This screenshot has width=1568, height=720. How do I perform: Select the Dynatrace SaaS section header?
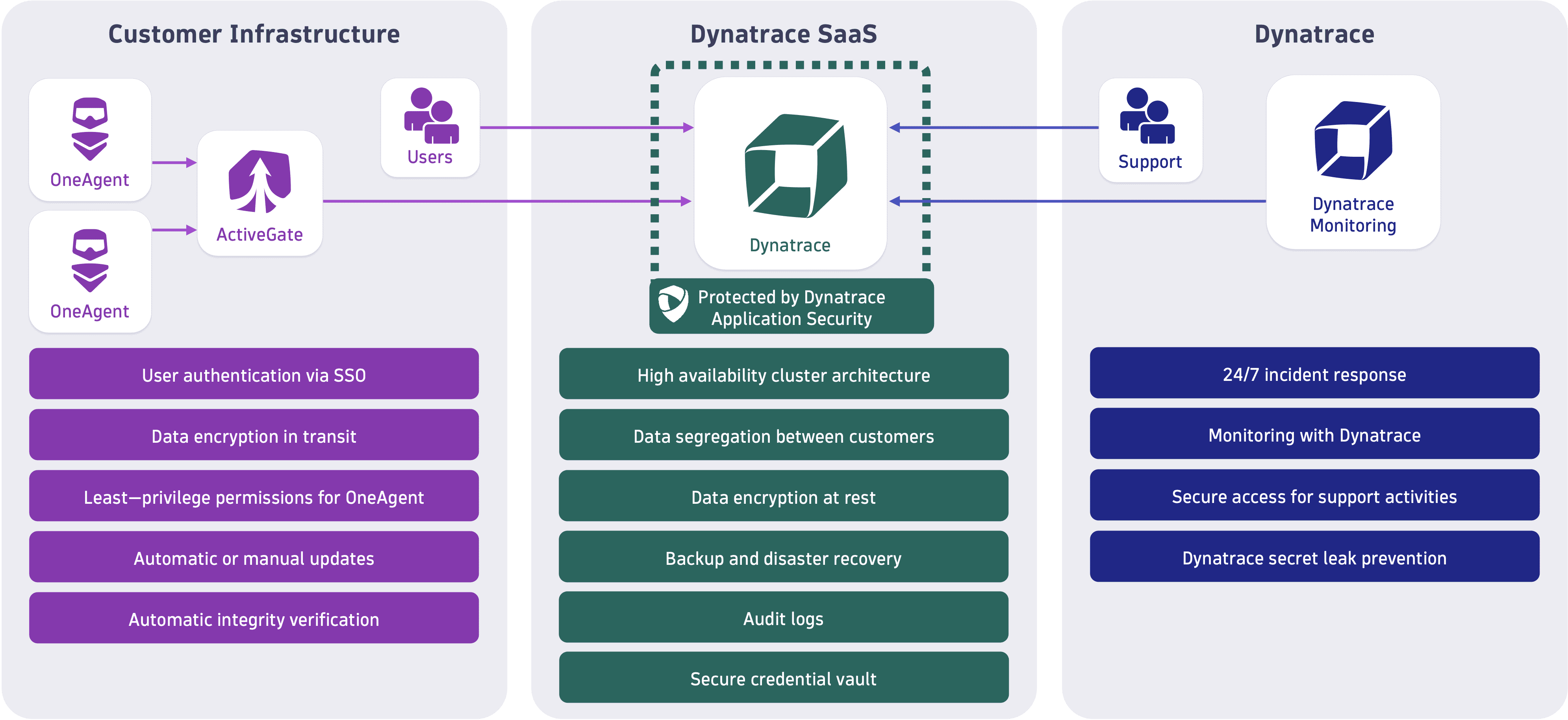click(784, 35)
